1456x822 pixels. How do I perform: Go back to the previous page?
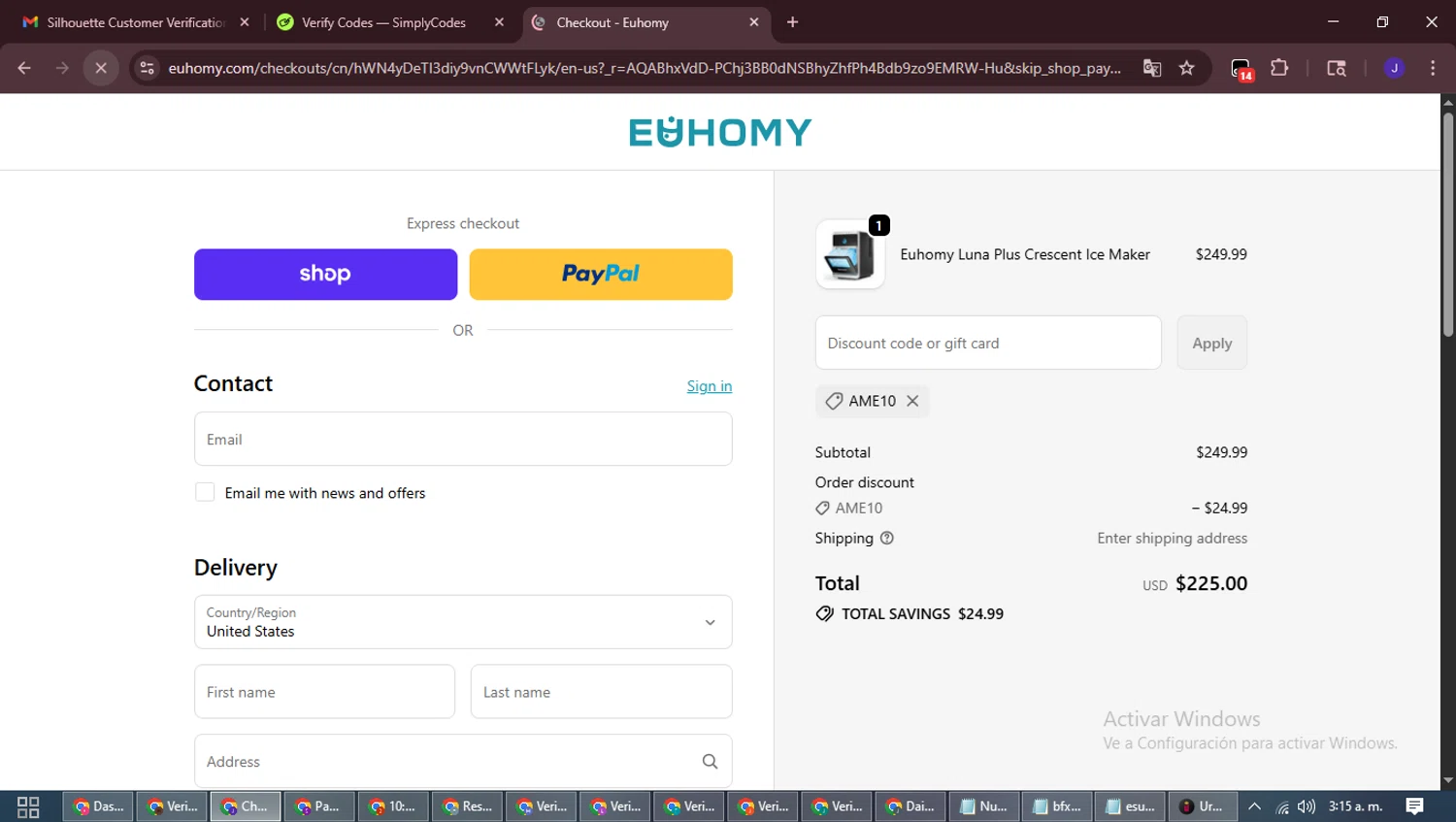click(x=24, y=68)
